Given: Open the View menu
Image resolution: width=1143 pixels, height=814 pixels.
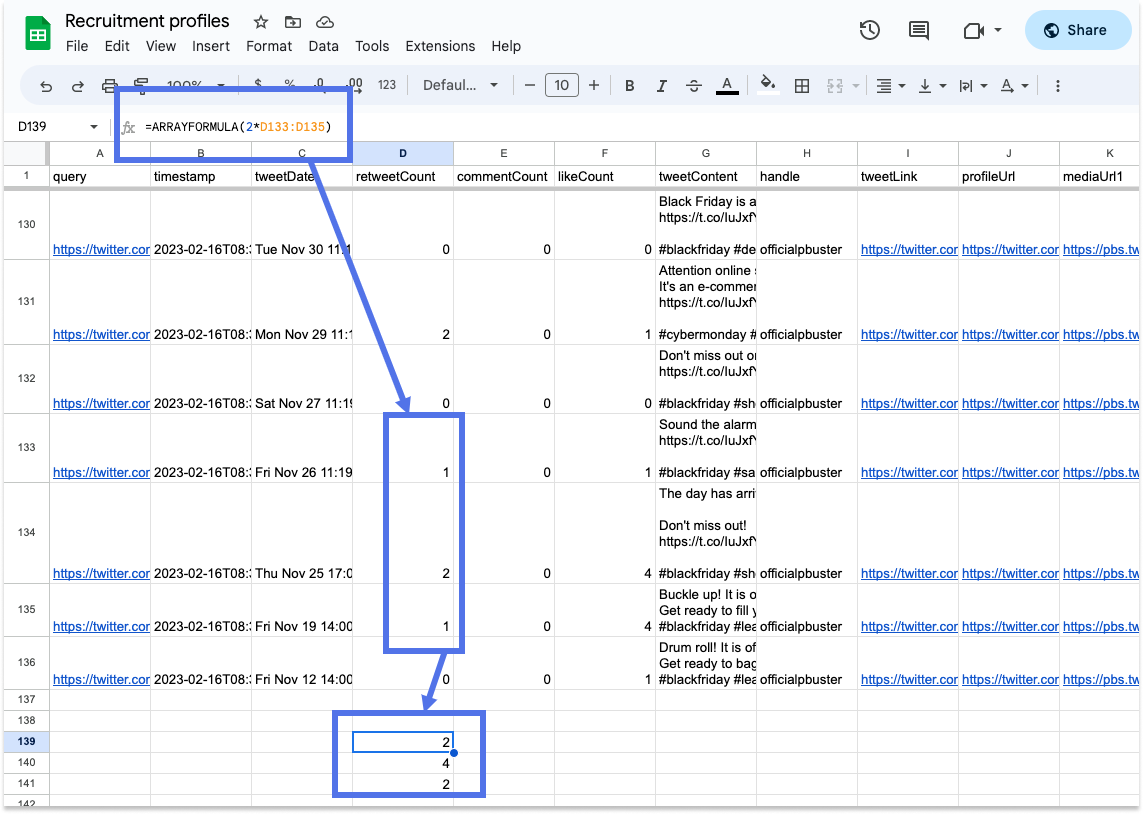Looking at the screenshot, I should point(160,46).
